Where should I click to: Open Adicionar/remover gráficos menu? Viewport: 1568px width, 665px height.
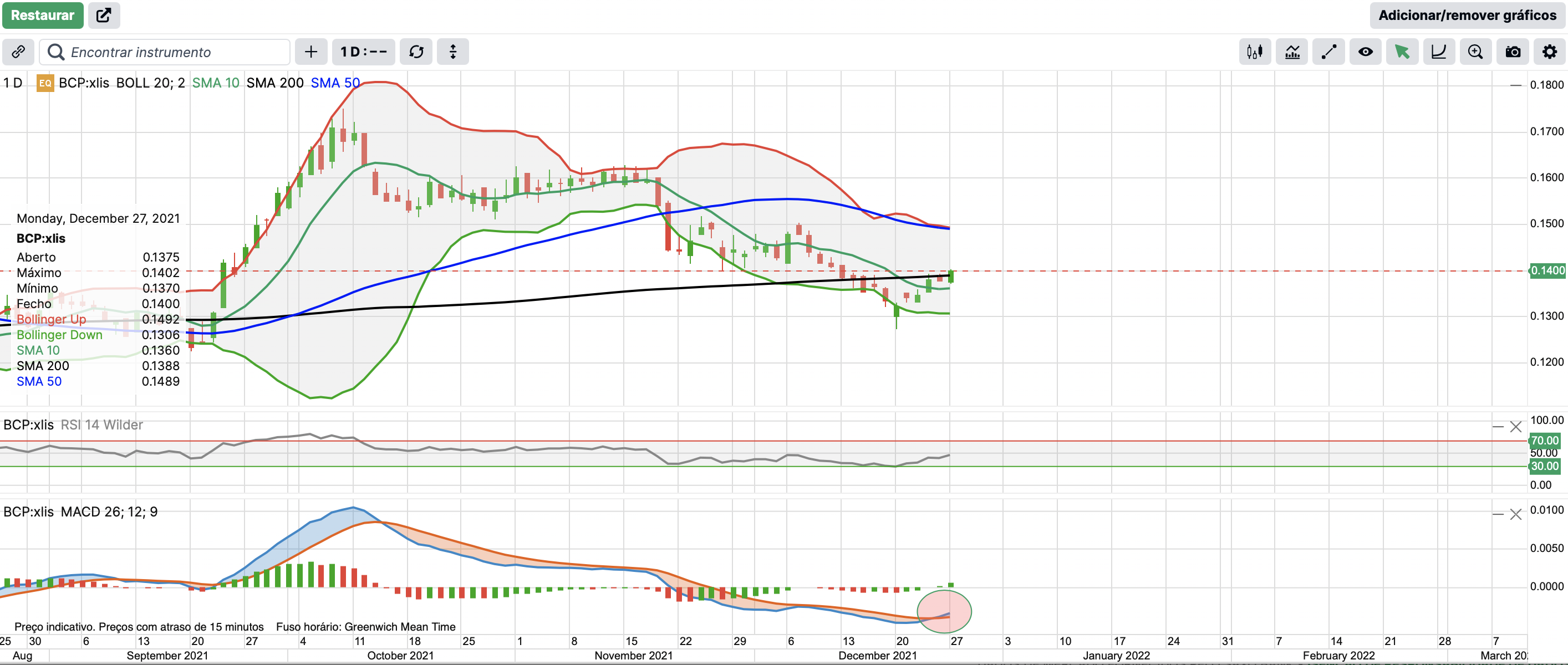[x=1467, y=15]
